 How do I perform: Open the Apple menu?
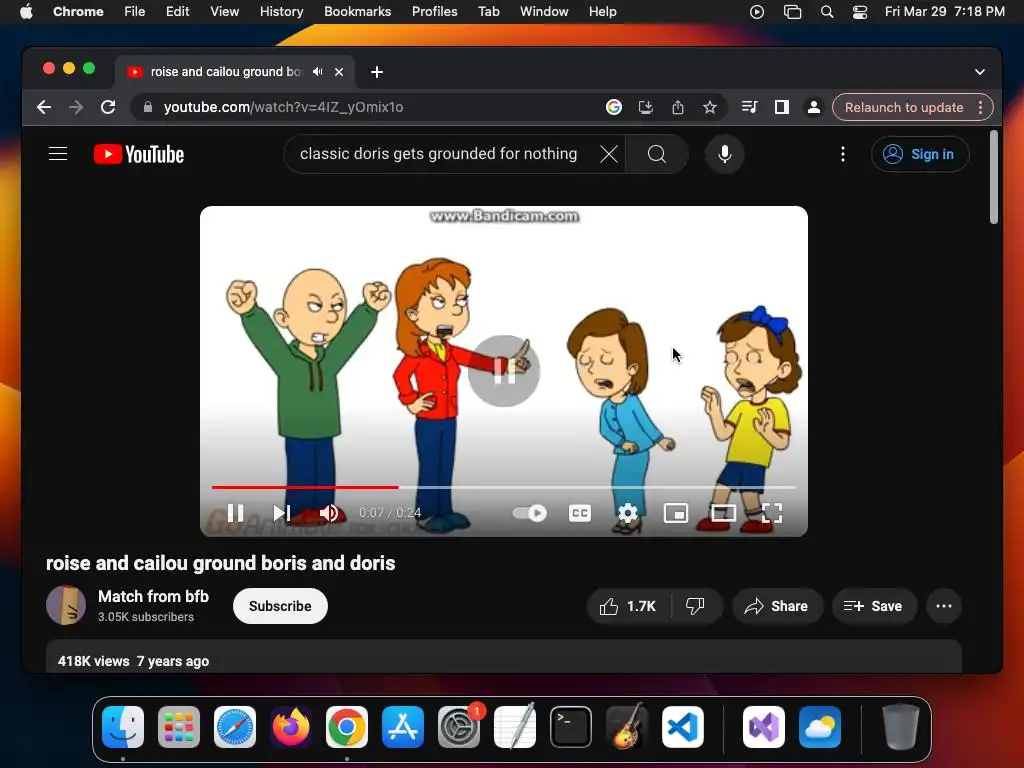[x=26, y=12]
